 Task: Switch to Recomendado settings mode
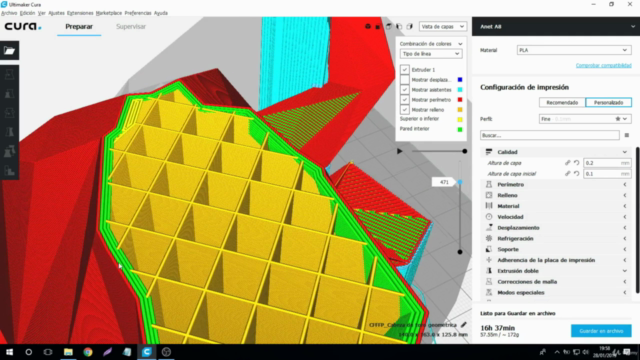[x=562, y=102]
